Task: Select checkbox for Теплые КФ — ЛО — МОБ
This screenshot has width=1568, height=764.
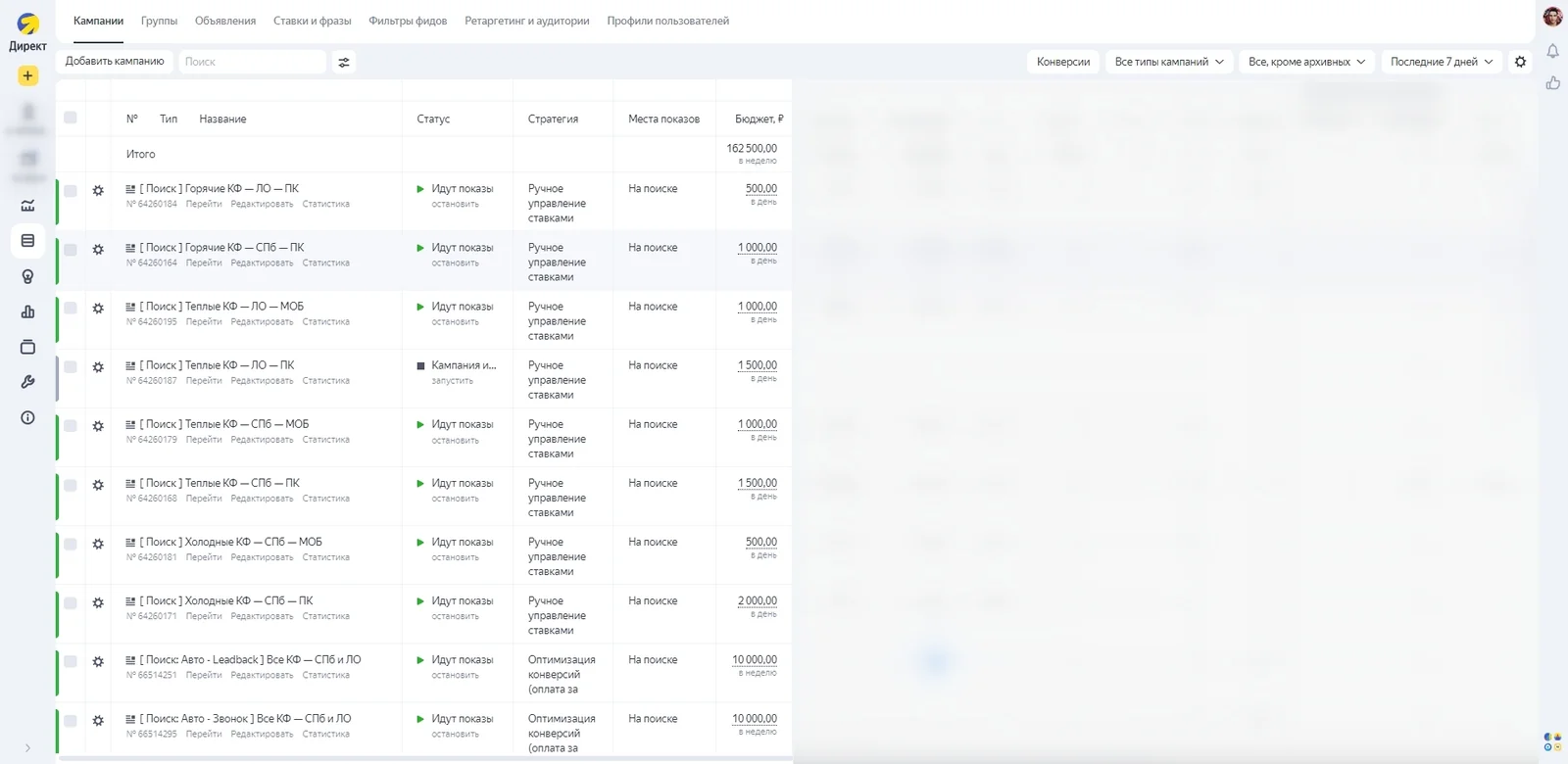Action: point(71,309)
